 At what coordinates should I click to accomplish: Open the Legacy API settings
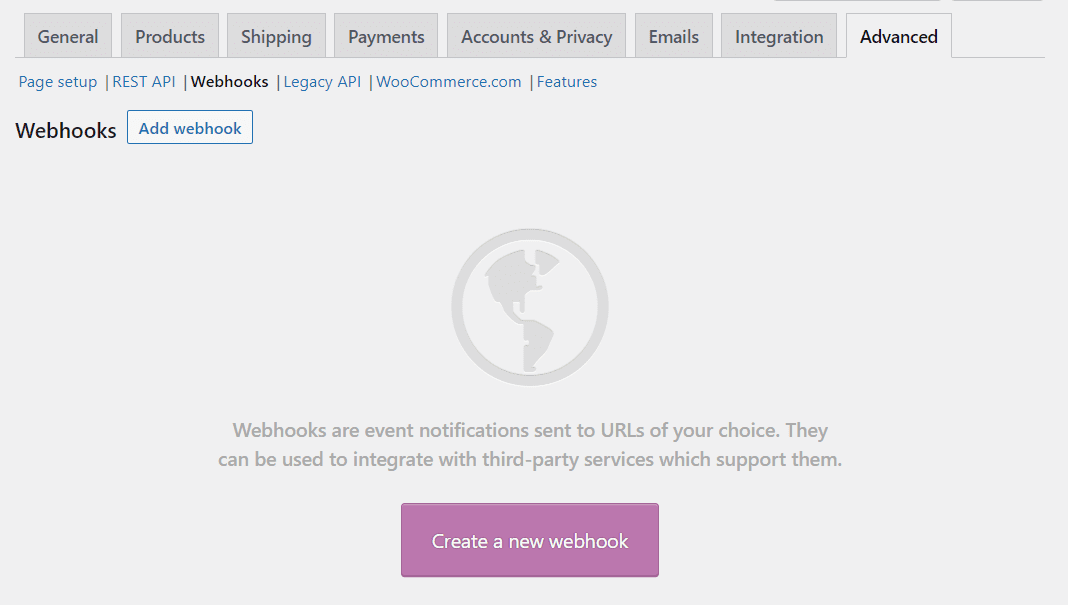tap(322, 81)
